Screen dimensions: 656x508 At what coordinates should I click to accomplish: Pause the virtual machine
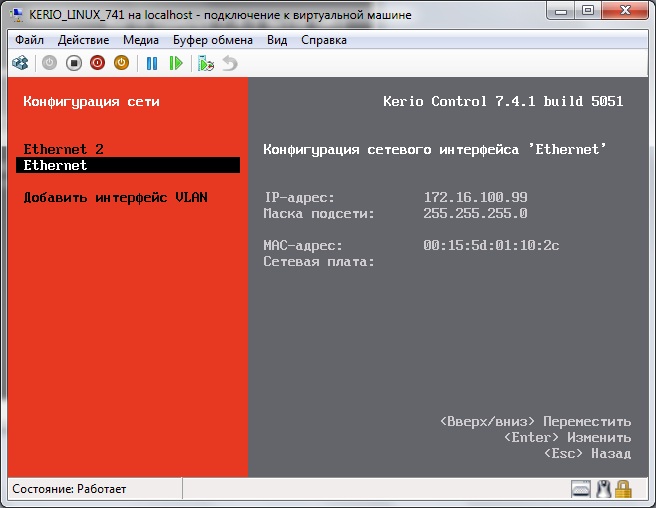pyautogui.click(x=152, y=63)
